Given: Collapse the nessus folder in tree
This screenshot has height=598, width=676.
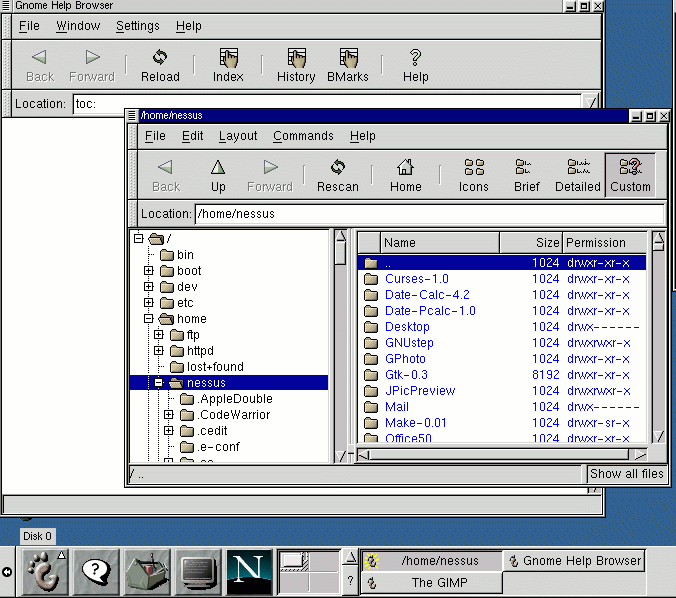Looking at the screenshot, I should pyautogui.click(x=159, y=382).
